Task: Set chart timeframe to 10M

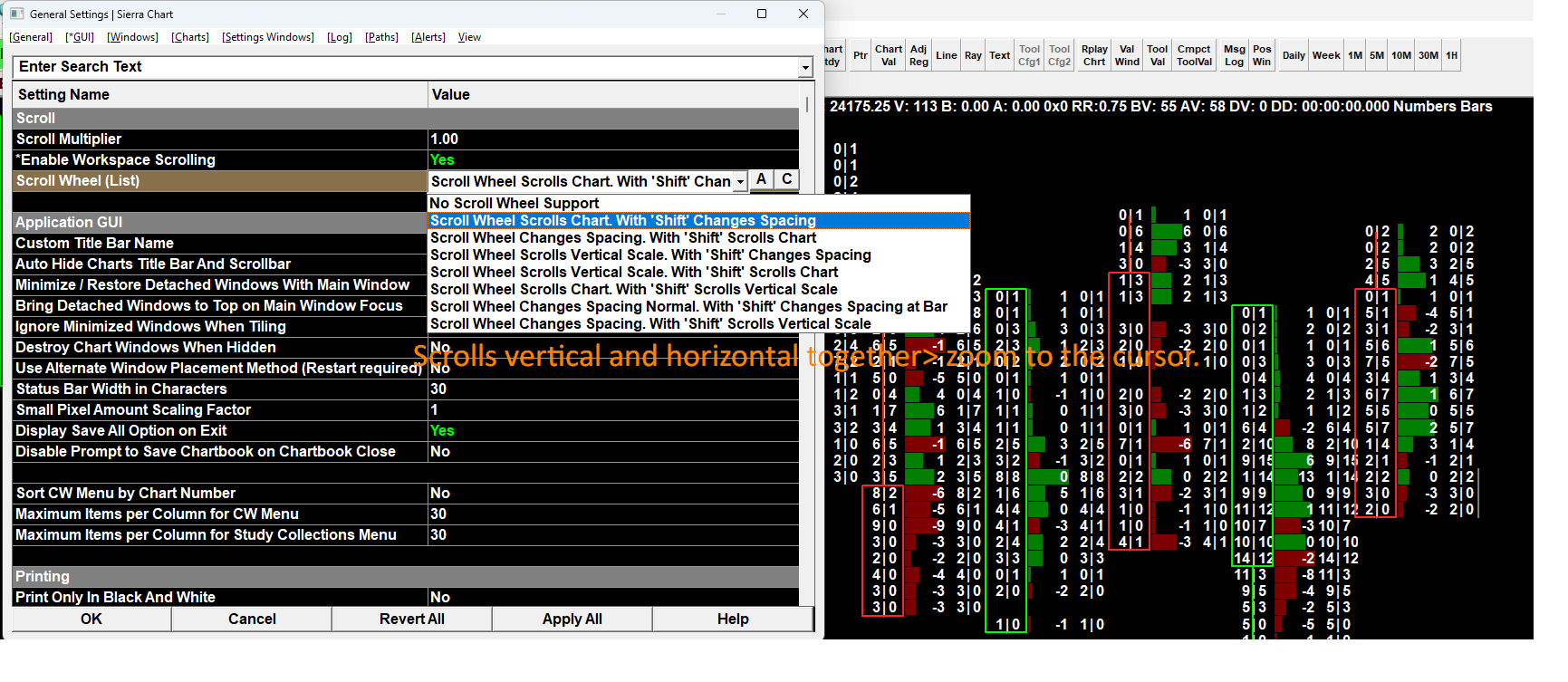Action: (1401, 55)
